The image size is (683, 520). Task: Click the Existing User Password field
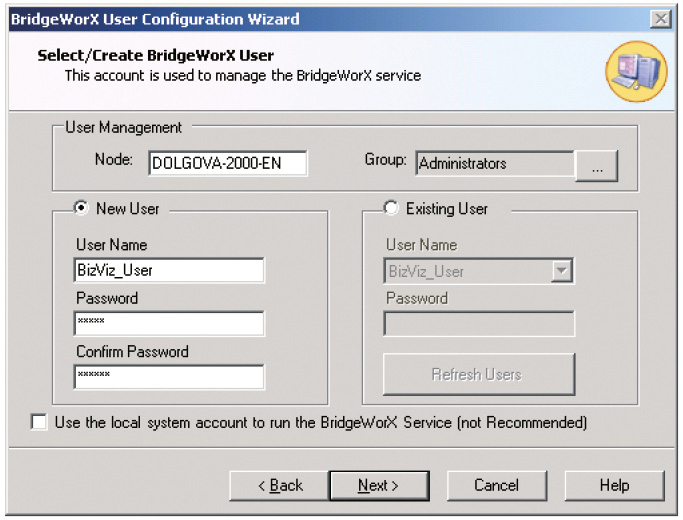point(479,324)
